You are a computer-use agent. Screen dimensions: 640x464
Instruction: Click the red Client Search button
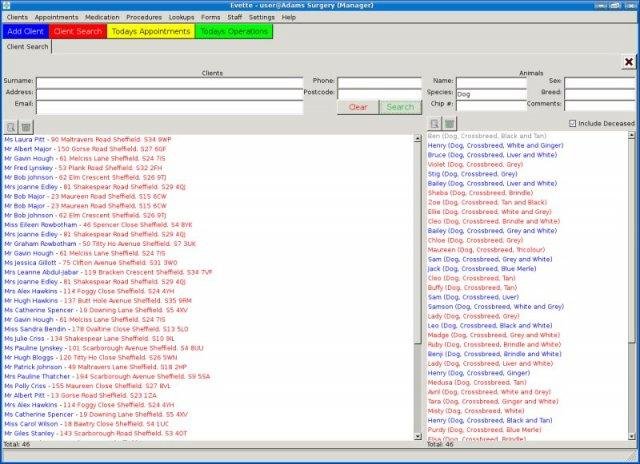tap(78, 31)
